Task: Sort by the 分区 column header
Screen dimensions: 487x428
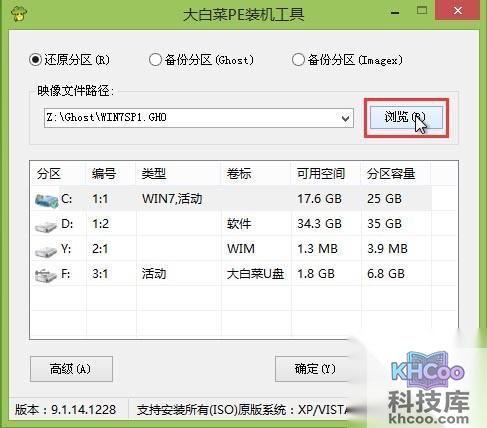Action: coord(49,174)
